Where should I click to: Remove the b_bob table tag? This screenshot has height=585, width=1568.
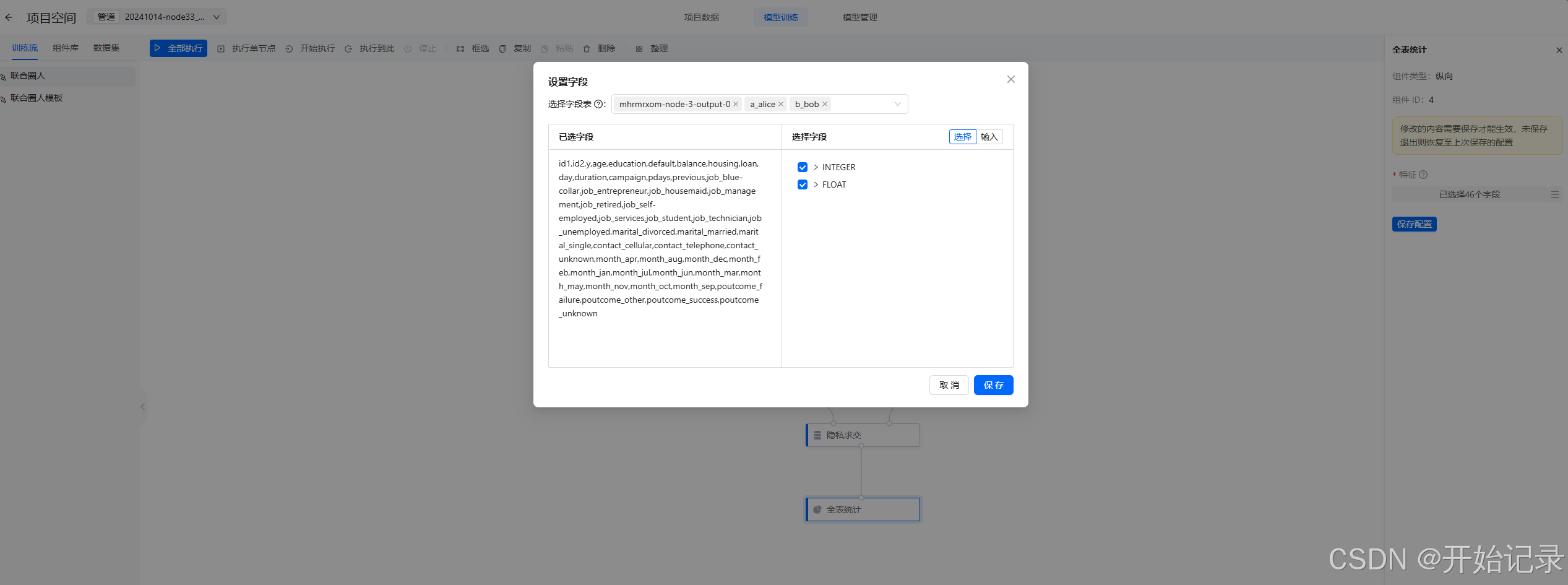pyautogui.click(x=825, y=104)
